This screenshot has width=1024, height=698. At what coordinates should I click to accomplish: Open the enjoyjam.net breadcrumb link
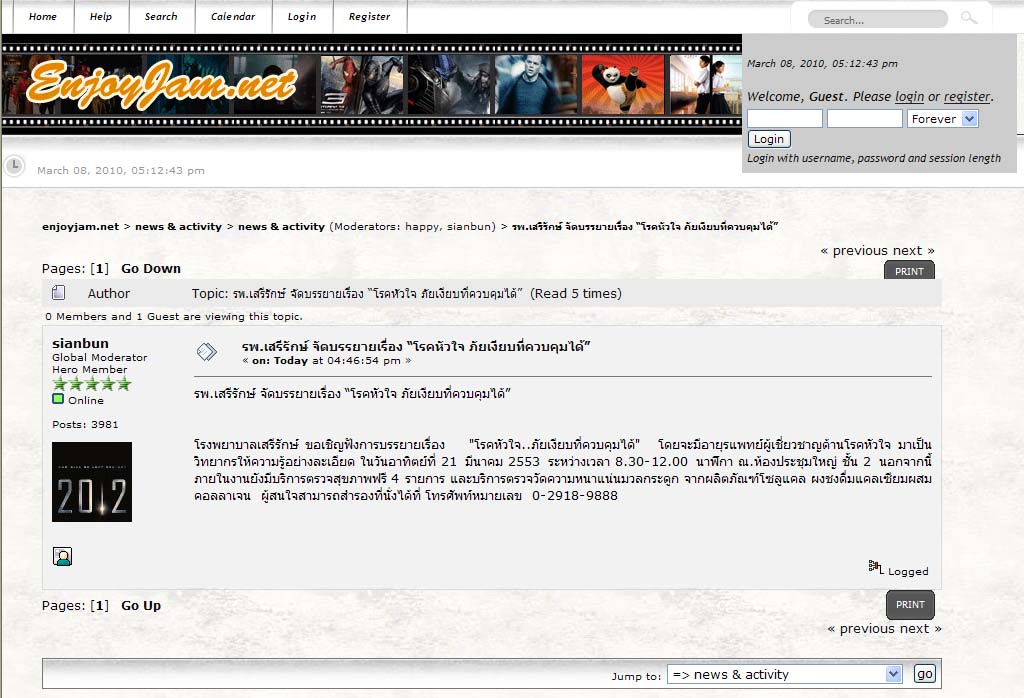(x=80, y=227)
